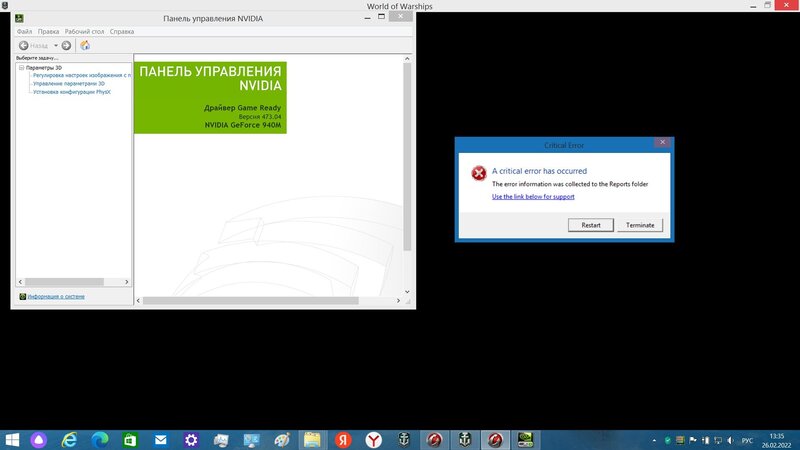The width and height of the screenshot is (800, 450).
Task: Open the Mail taskbar icon
Action: pyautogui.click(x=161, y=440)
